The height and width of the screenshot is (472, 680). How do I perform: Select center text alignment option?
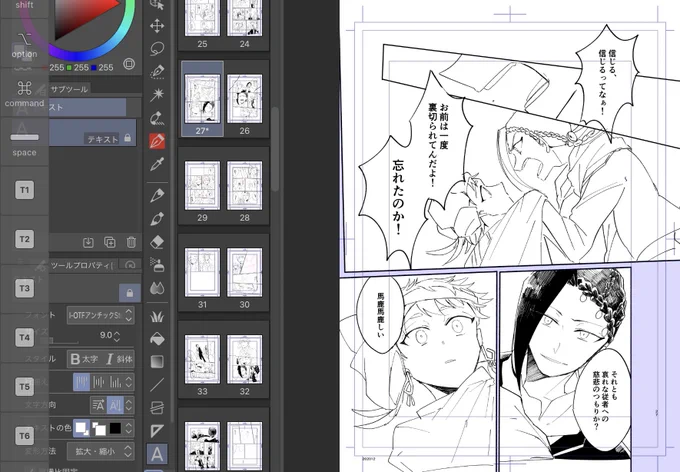98,382
